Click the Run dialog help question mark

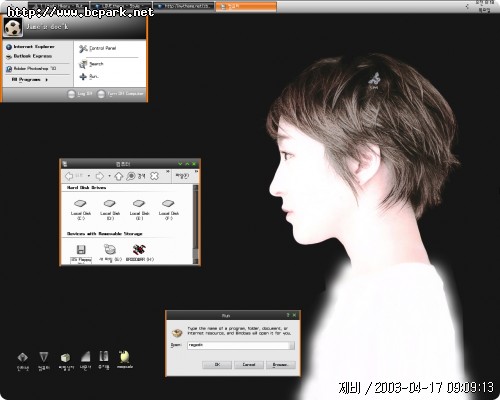pos(288,315)
